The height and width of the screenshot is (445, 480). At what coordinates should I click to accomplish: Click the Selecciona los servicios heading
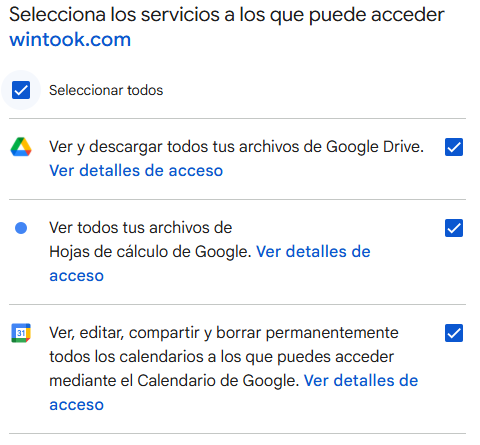[227, 15]
